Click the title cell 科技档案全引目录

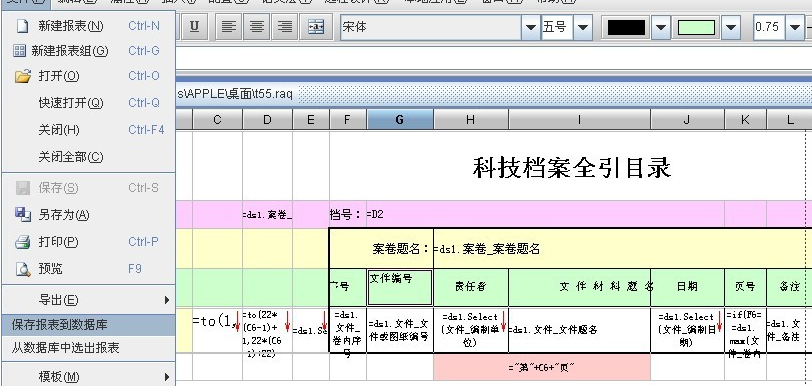572,167
